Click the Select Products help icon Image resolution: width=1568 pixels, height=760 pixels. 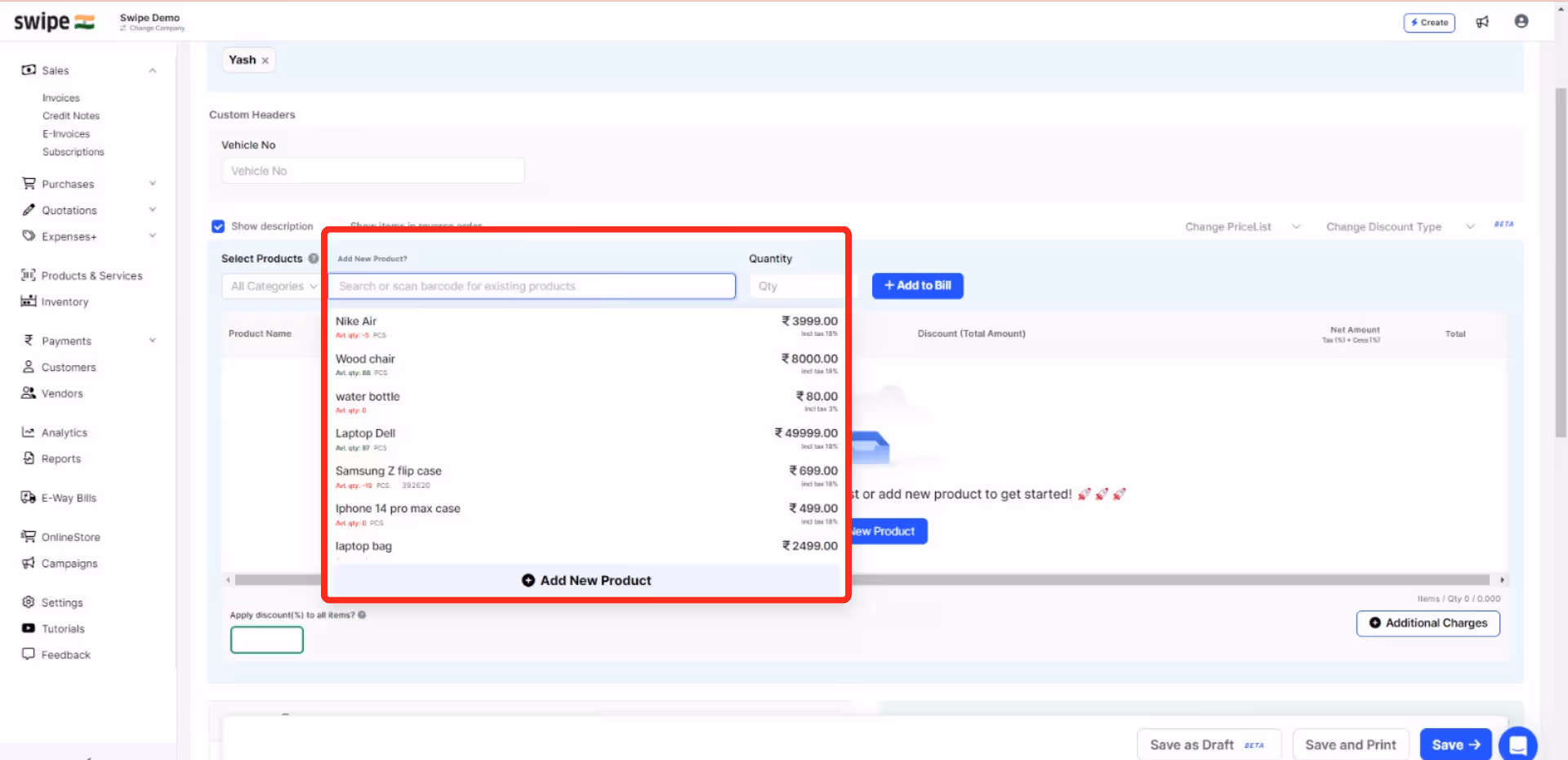pos(314,258)
